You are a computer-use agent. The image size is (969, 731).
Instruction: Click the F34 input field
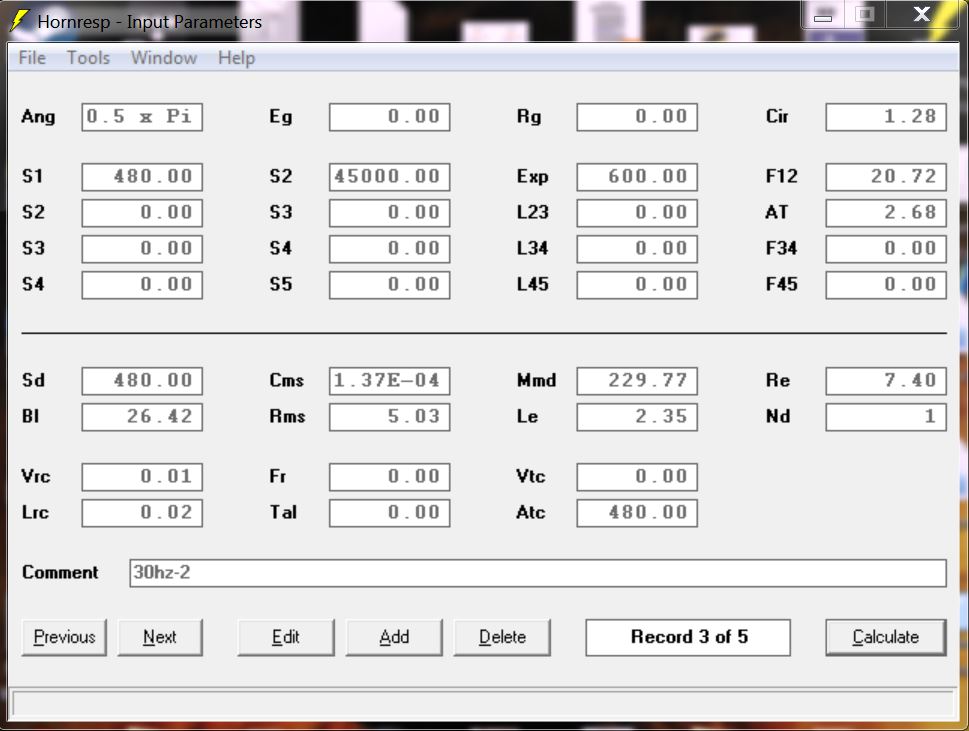[886, 248]
